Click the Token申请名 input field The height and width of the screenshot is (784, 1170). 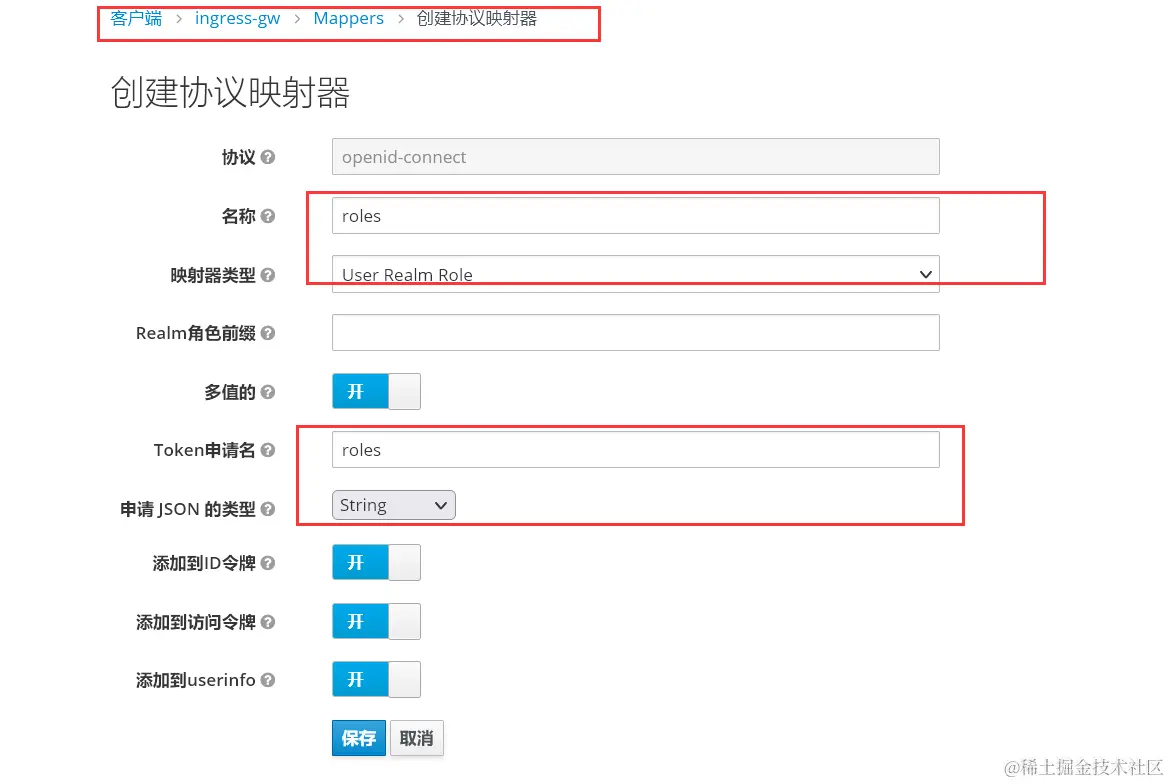[x=635, y=450]
